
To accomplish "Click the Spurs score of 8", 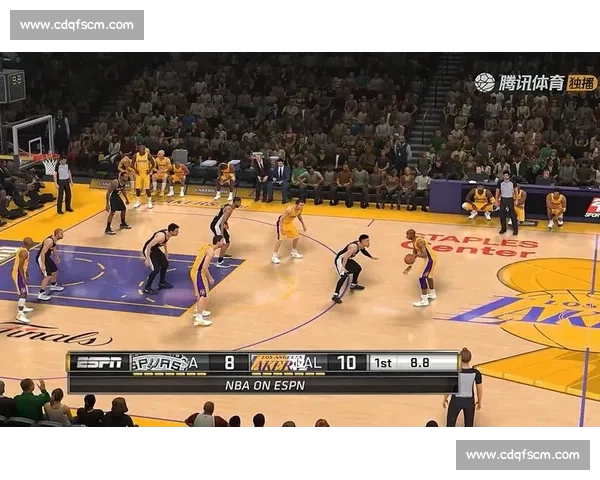I will tap(229, 362).
